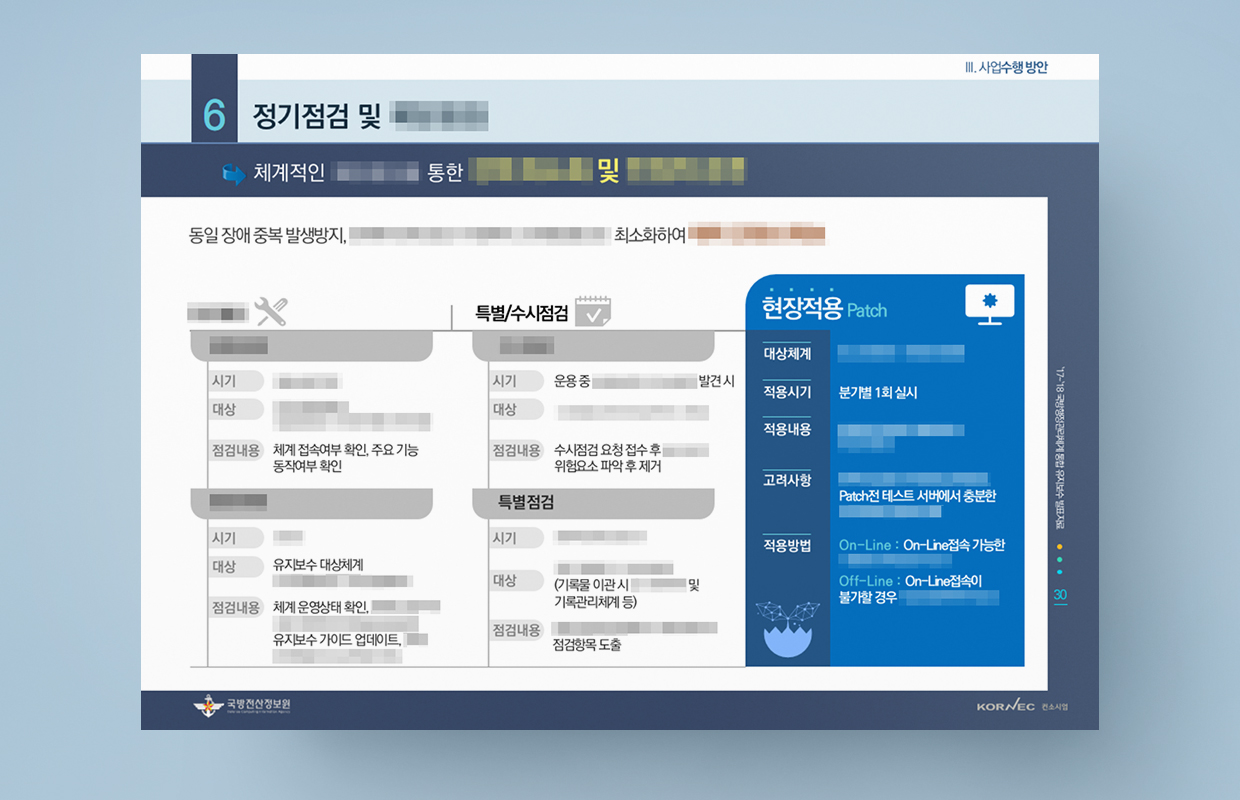Select '점검내용' label beside '체계 접속여부 확인'
This screenshot has height=800, width=1240.
pos(236,450)
